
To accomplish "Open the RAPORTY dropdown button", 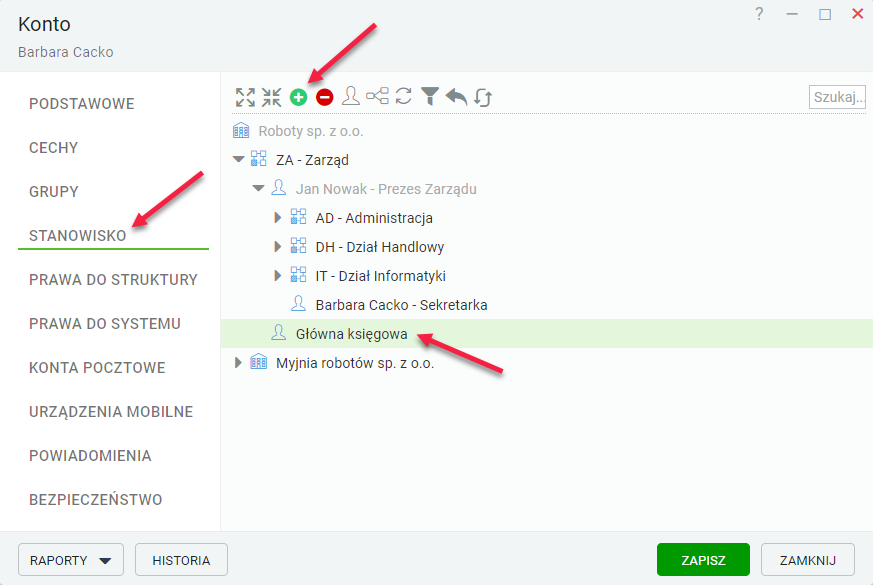I will tap(71, 559).
